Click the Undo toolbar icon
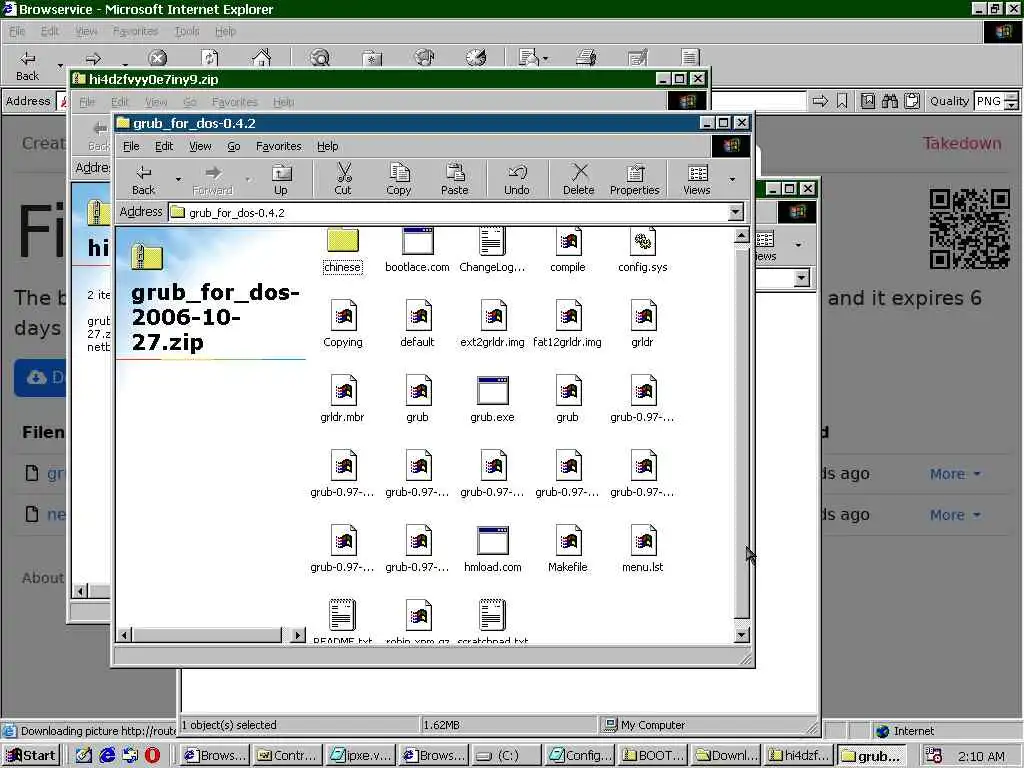 pyautogui.click(x=517, y=180)
